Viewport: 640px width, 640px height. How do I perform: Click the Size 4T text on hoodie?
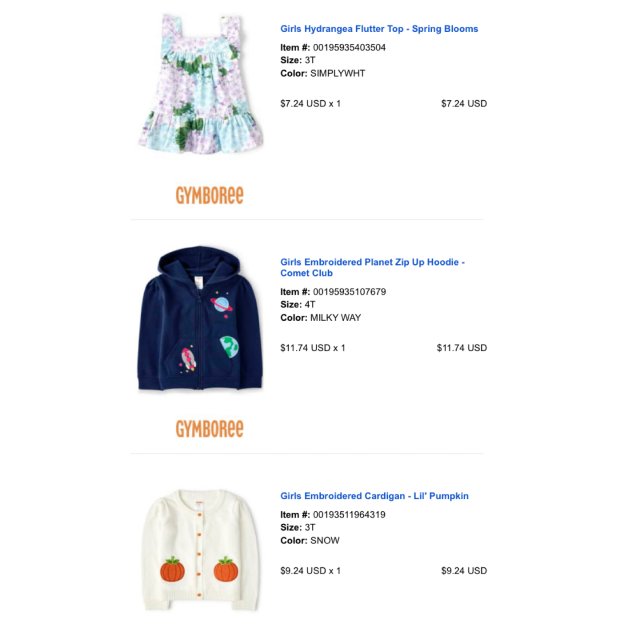click(x=298, y=304)
